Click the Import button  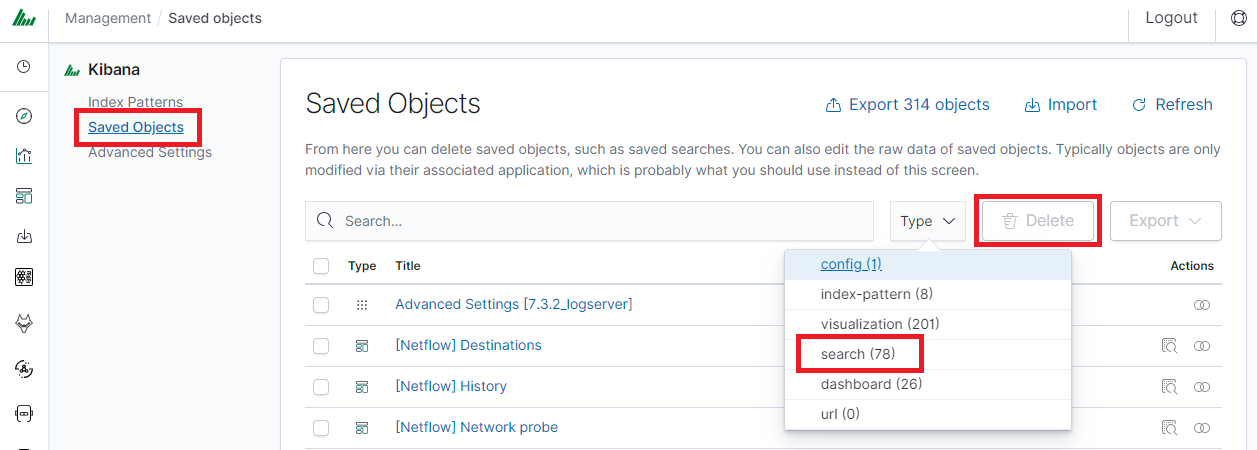(1061, 105)
